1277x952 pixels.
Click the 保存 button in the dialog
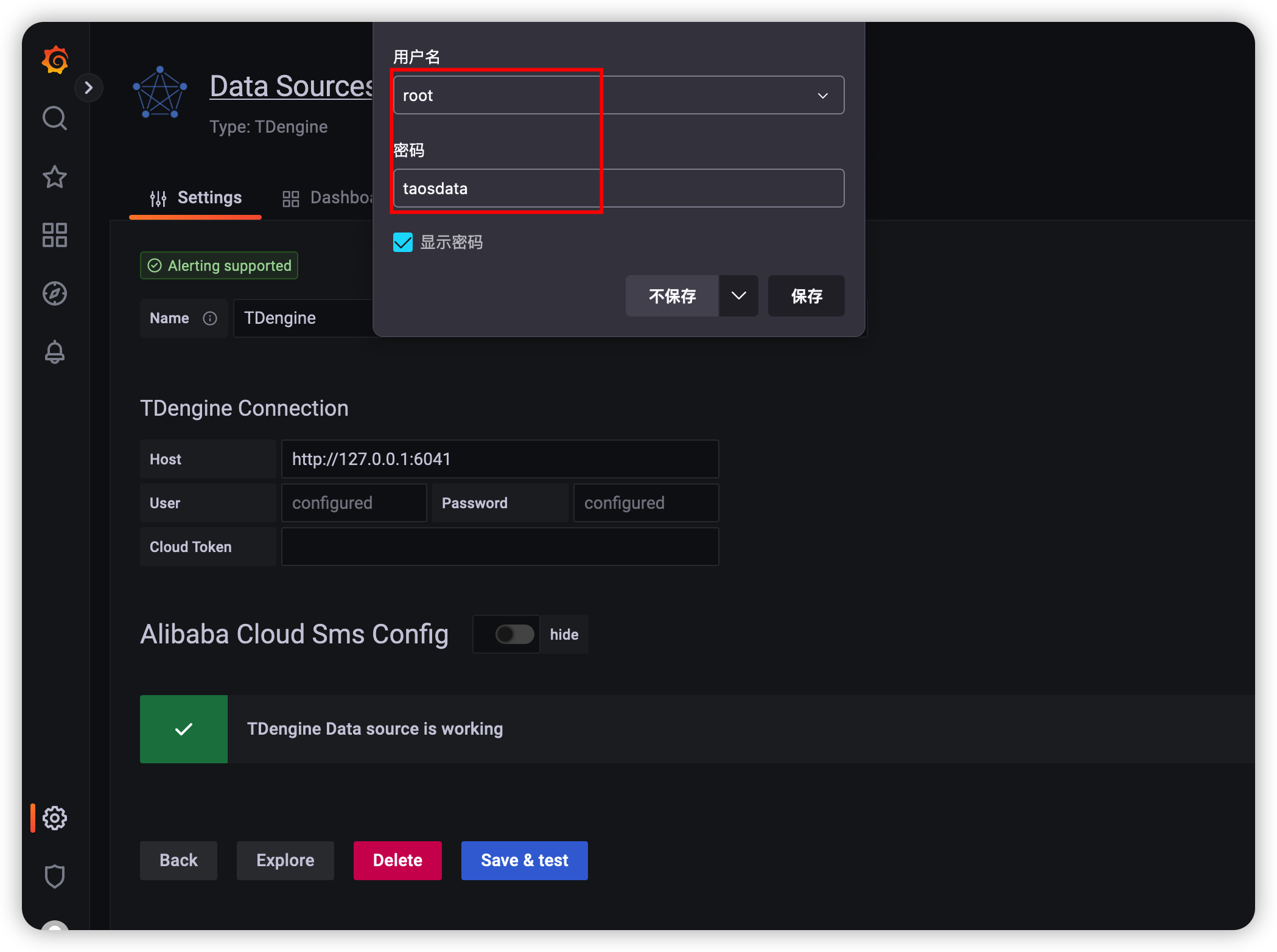[806, 296]
